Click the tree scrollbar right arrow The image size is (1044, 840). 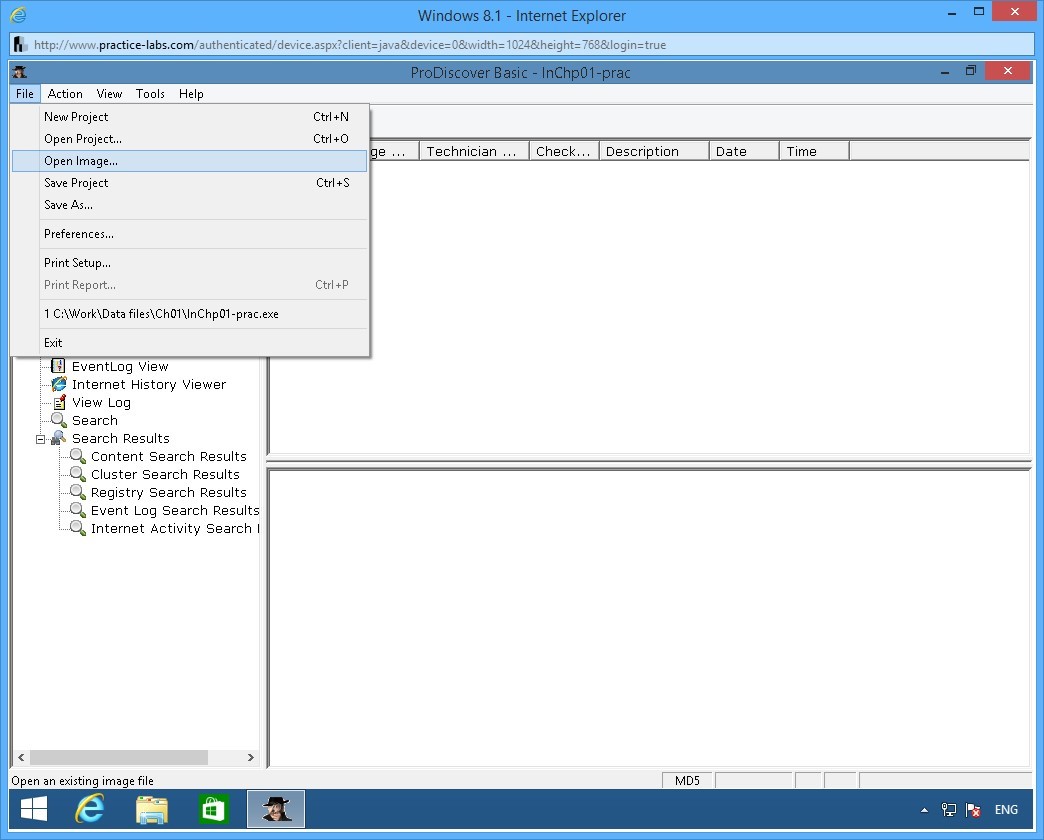[x=250, y=757]
